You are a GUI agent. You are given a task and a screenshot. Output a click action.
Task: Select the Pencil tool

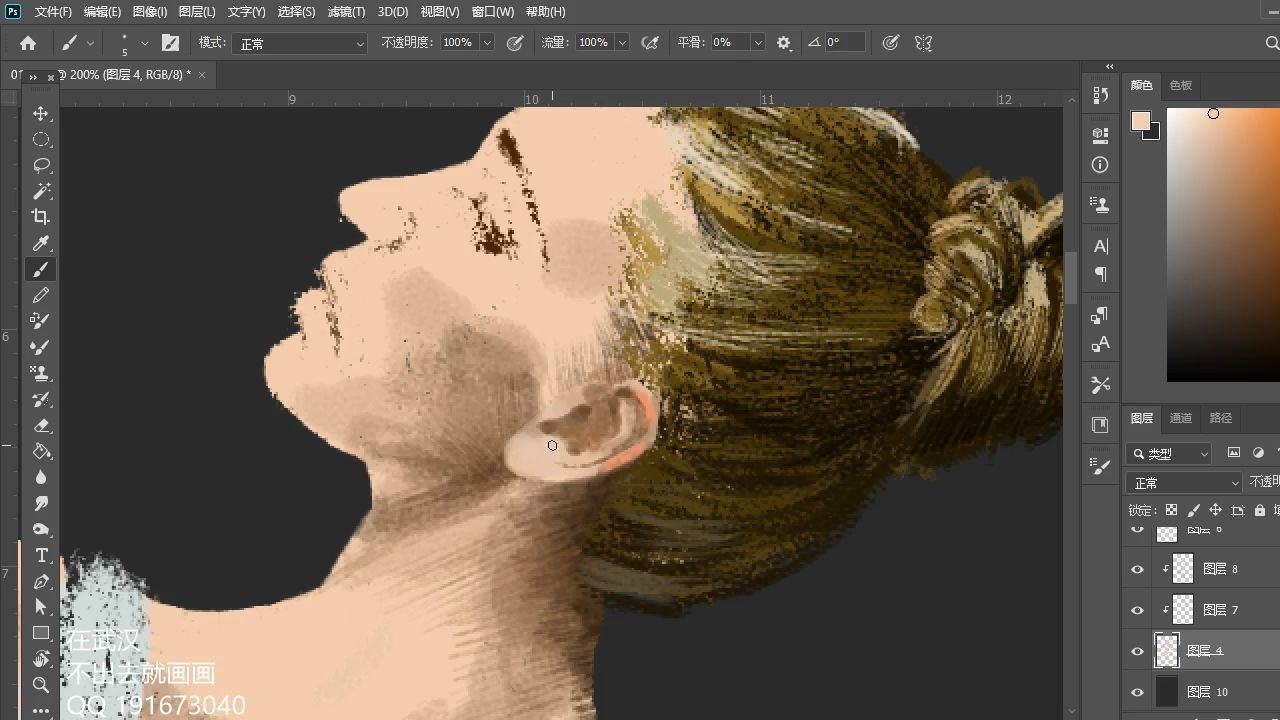41,294
